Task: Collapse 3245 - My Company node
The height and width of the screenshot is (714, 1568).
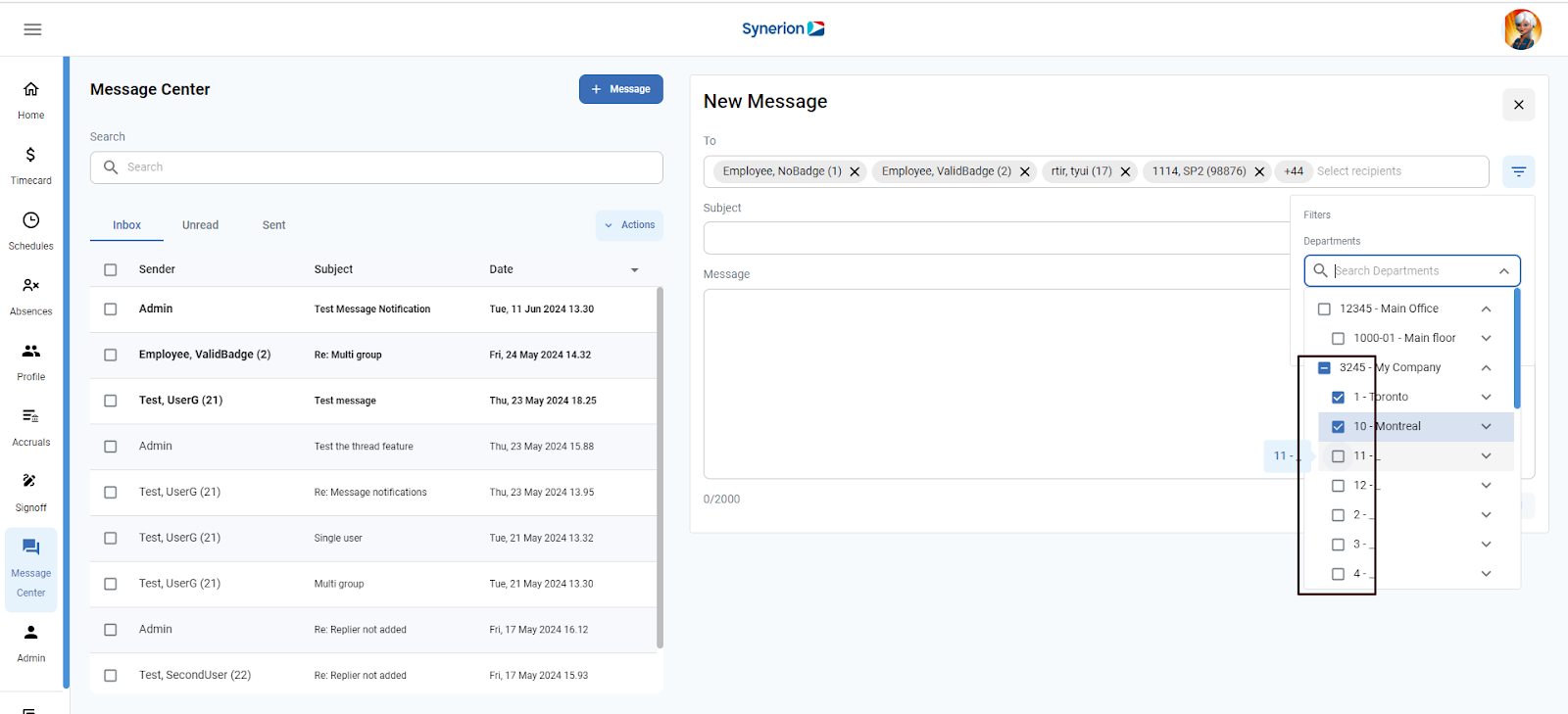Action: 1486,367
